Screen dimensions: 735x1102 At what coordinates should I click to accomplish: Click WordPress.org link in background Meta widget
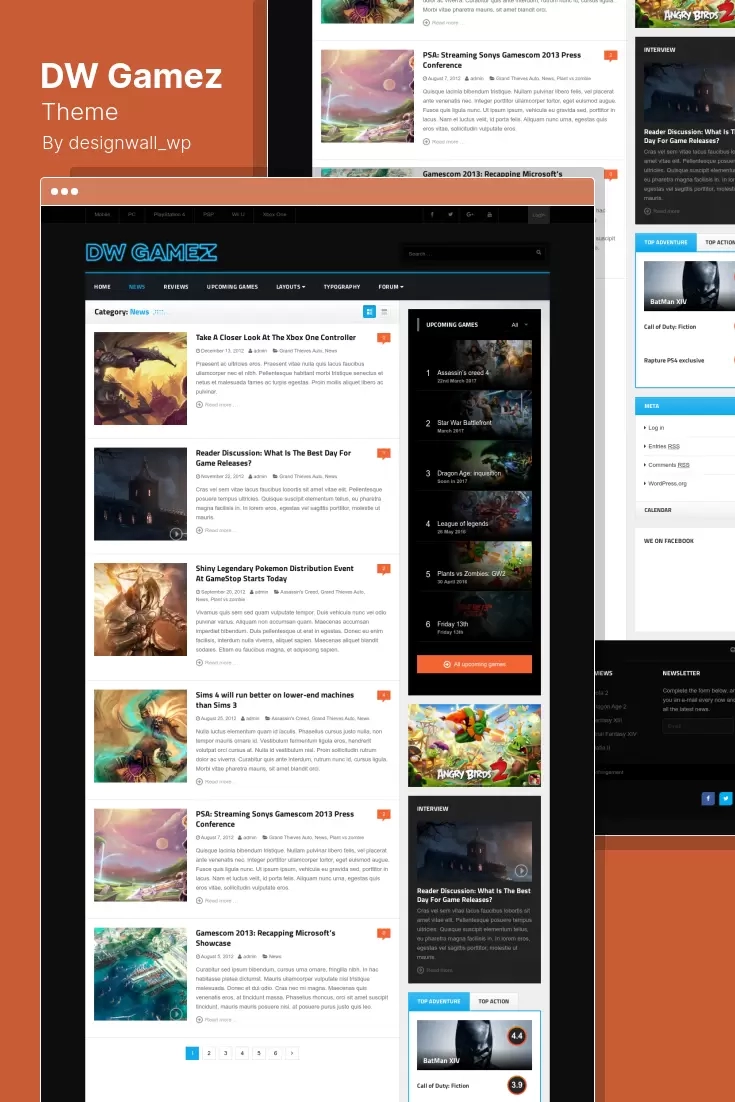tap(667, 484)
